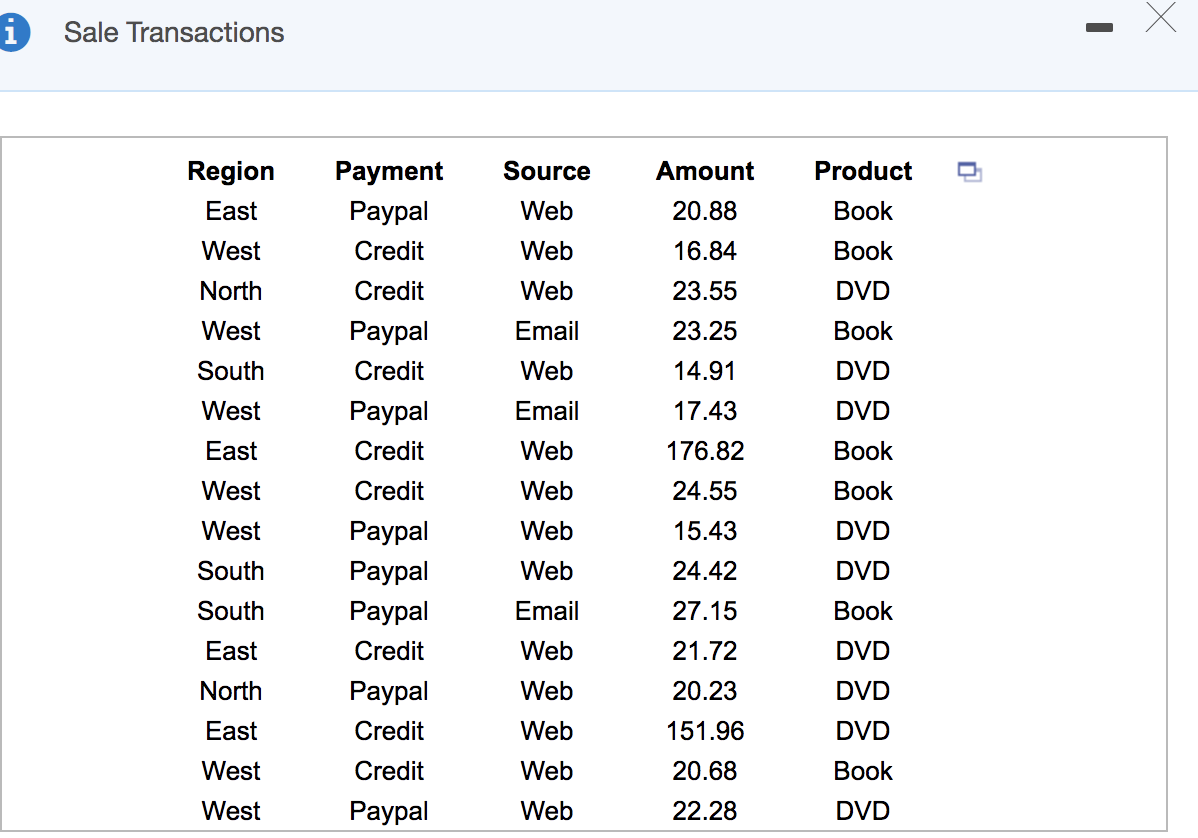1198x838 pixels.
Task: Close the Sale Transactions dialog
Action: point(1161,18)
